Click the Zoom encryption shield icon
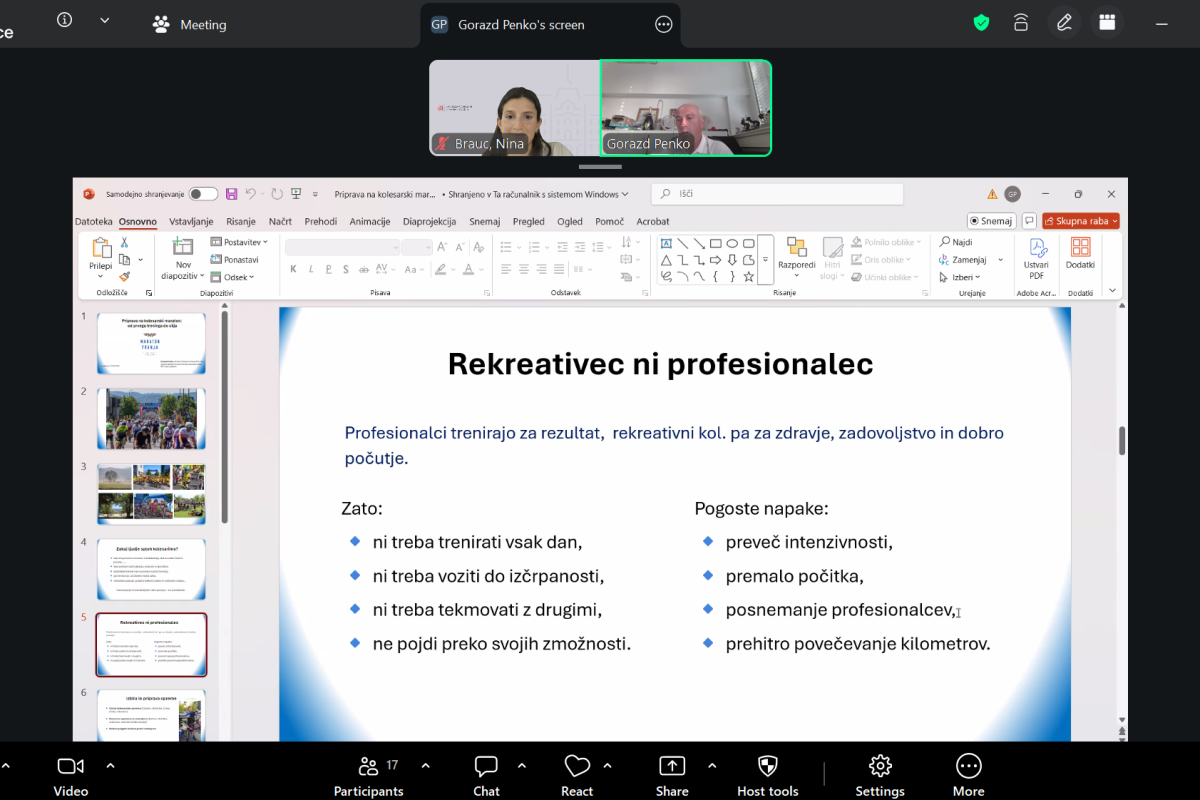 tap(981, 23)
